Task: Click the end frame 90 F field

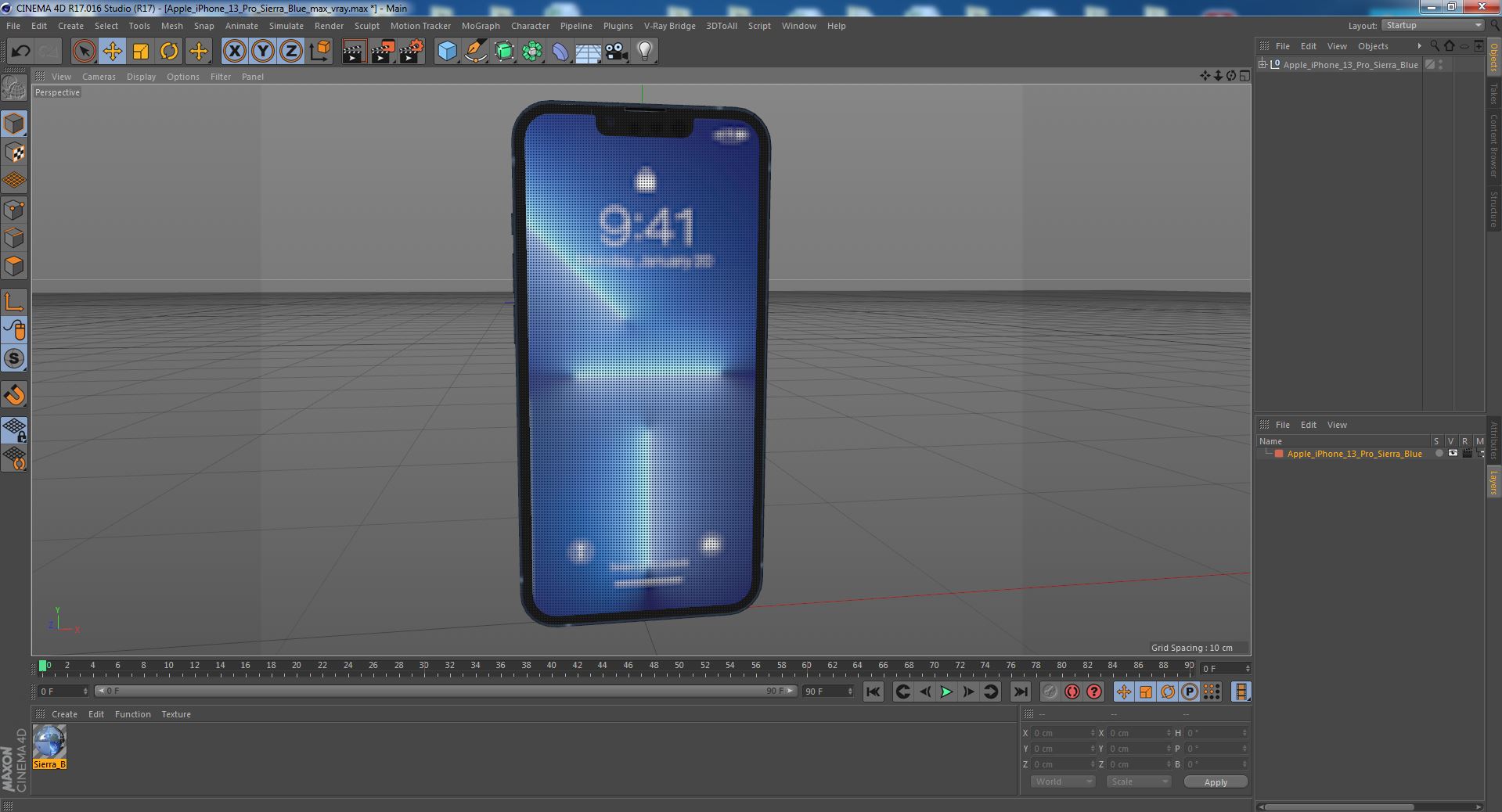Action: coord(828,692)
